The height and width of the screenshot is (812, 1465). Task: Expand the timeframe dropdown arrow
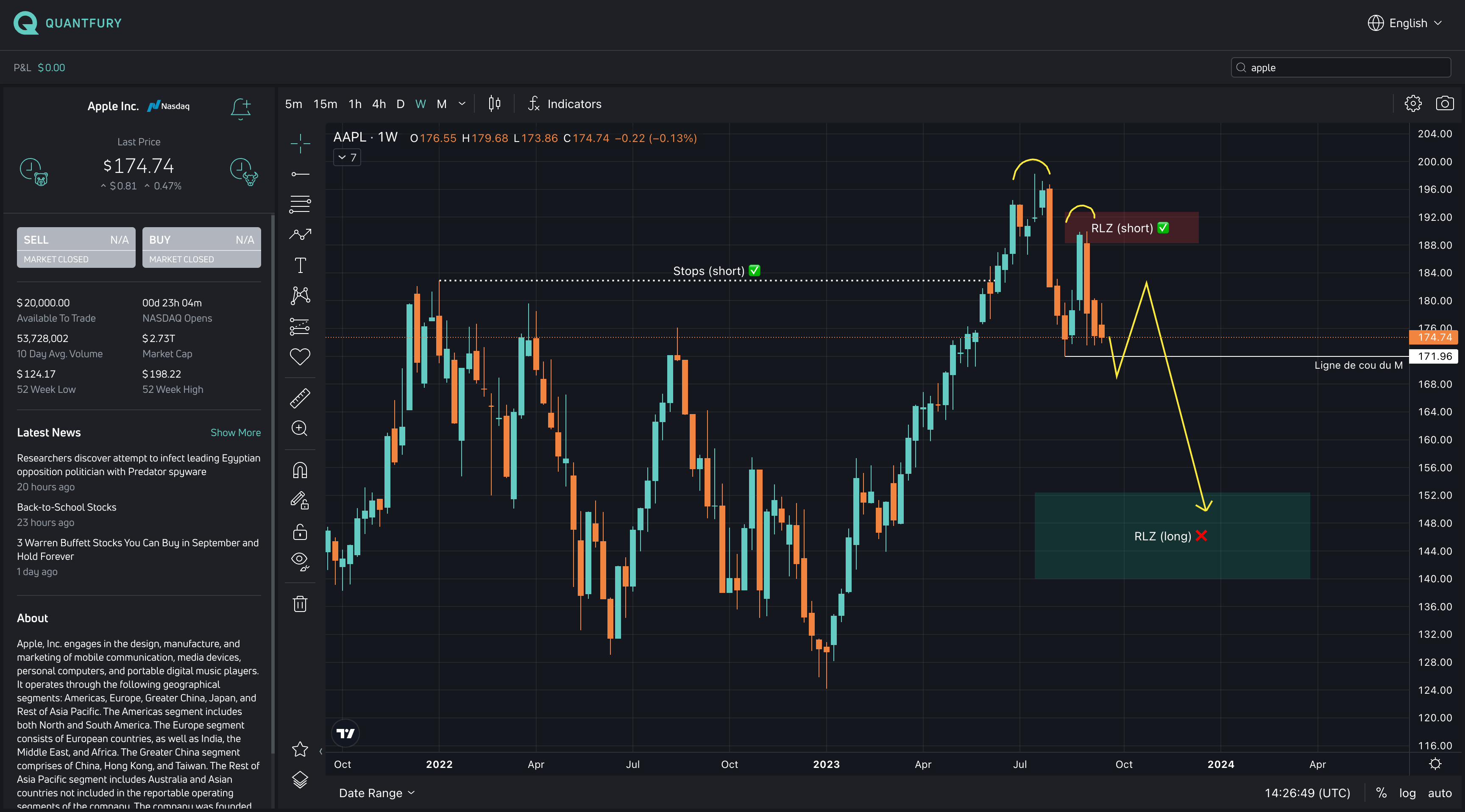[x=462, y=104]
